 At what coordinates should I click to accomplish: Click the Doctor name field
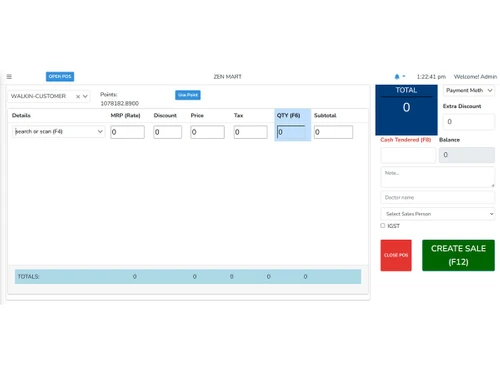click(x=437, y=197)
